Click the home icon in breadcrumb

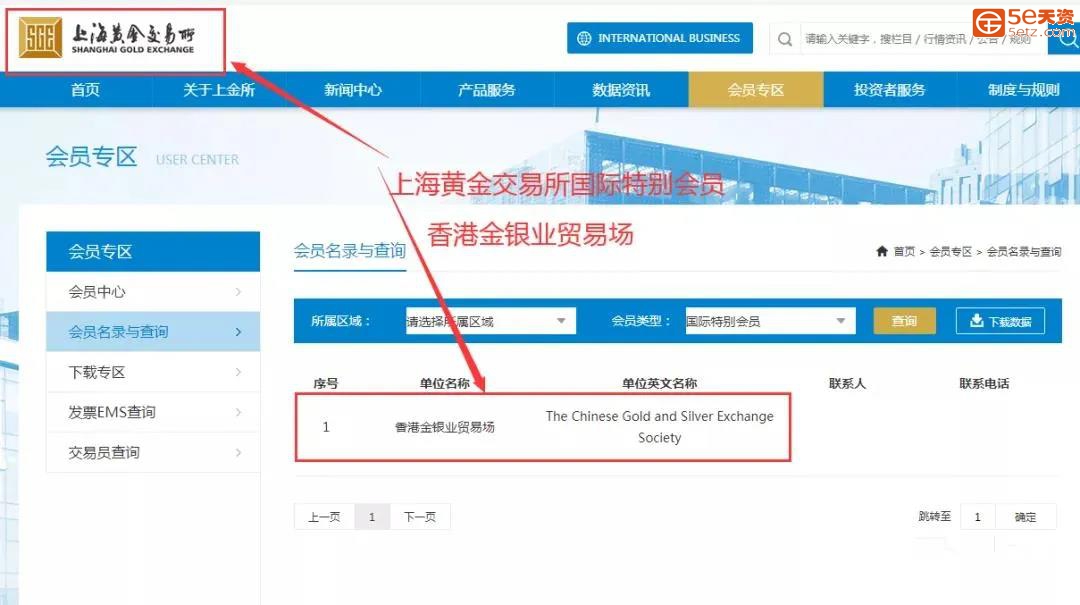882,252
